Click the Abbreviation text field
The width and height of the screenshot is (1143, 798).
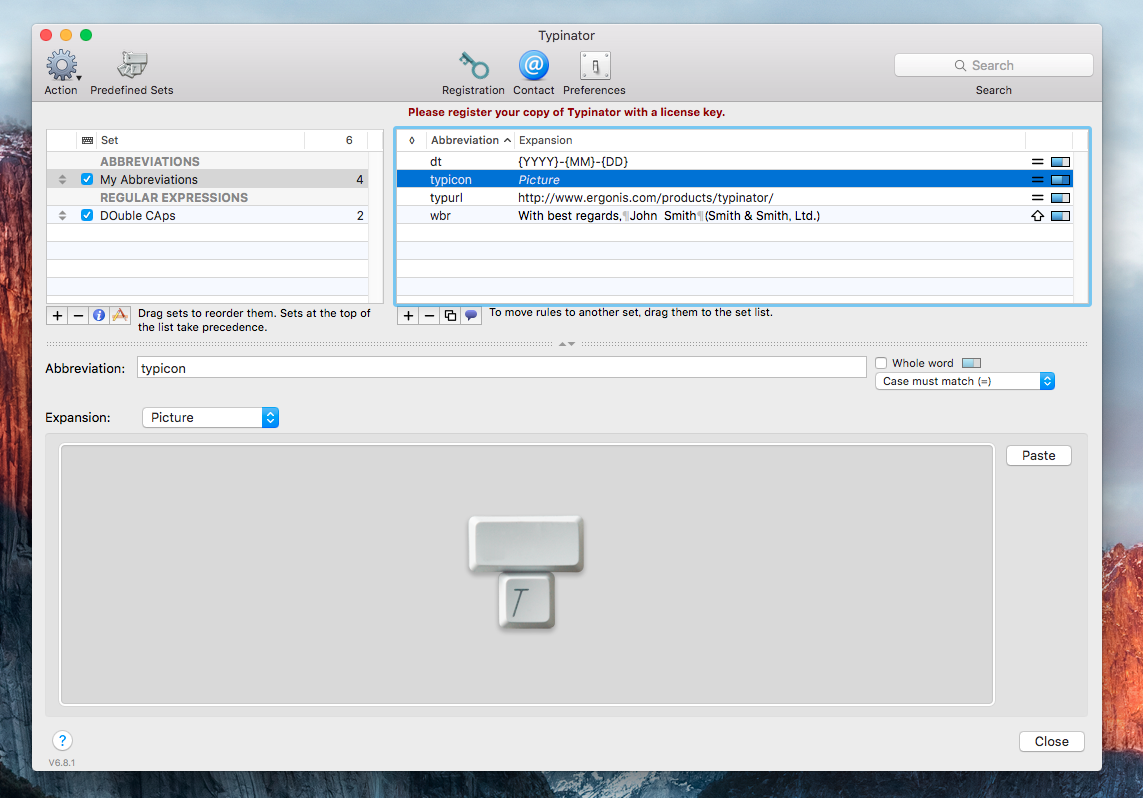pos(502,368)
